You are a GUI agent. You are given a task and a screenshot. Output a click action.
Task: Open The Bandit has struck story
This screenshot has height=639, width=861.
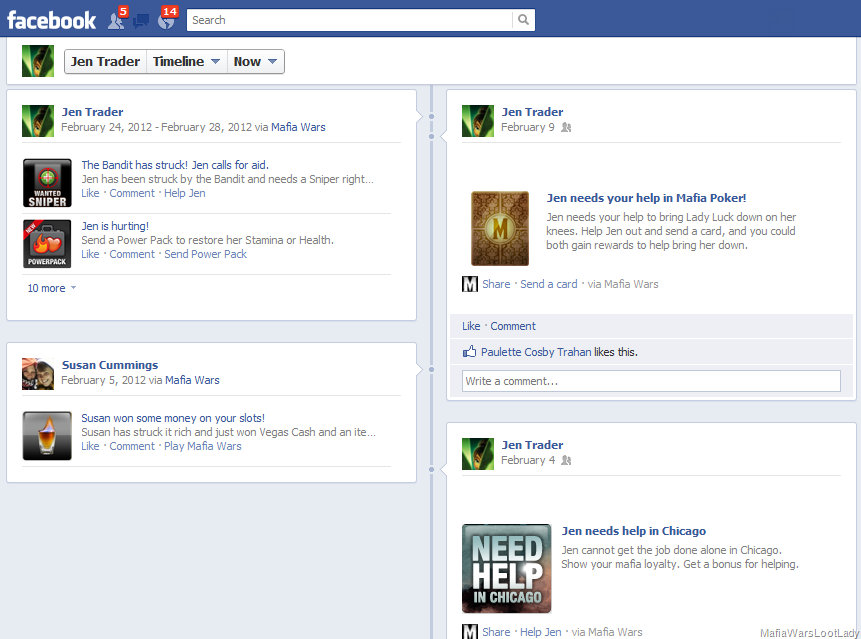tap(175, 165)
